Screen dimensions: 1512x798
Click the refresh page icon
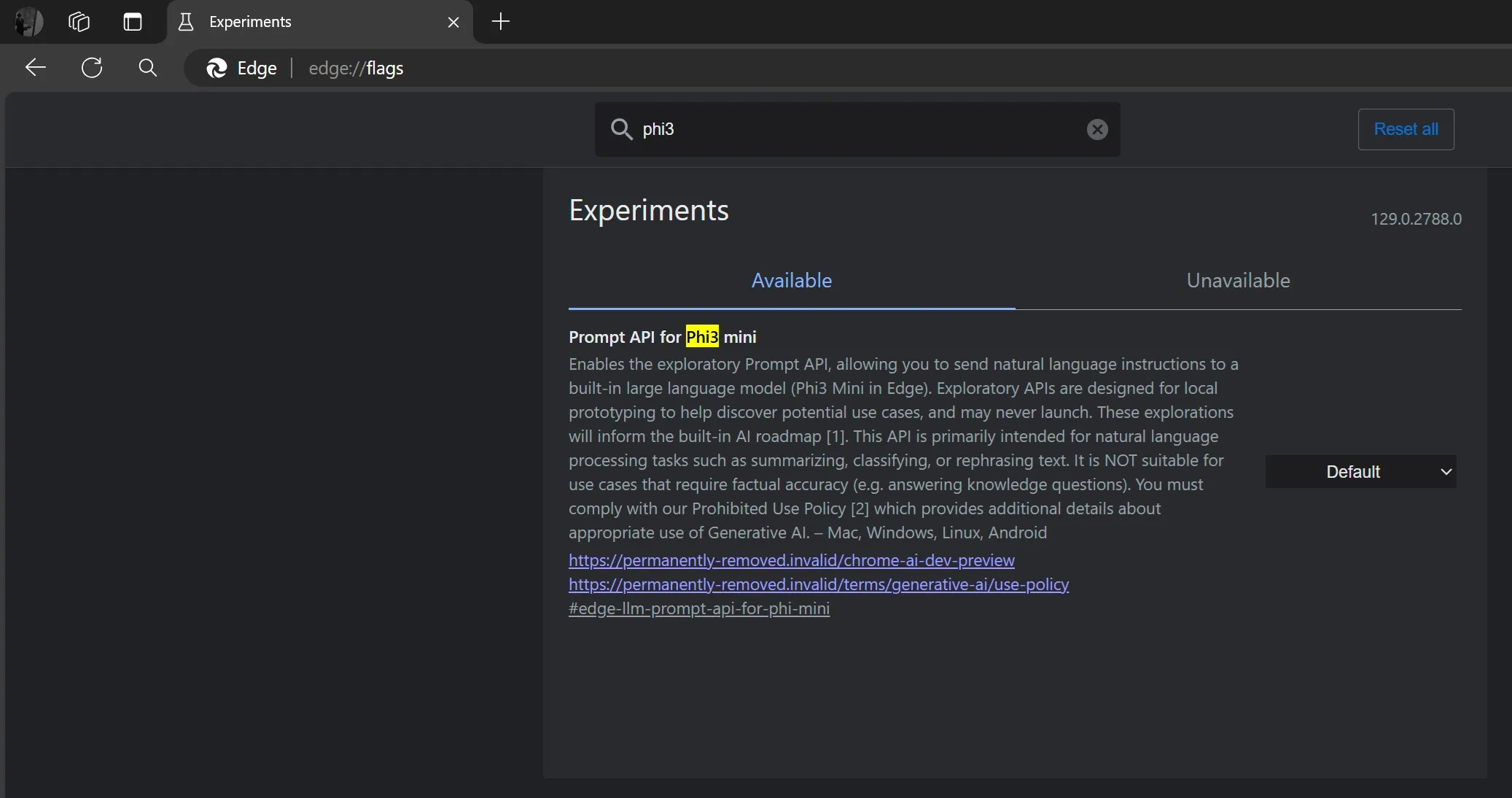pos(91,67)
